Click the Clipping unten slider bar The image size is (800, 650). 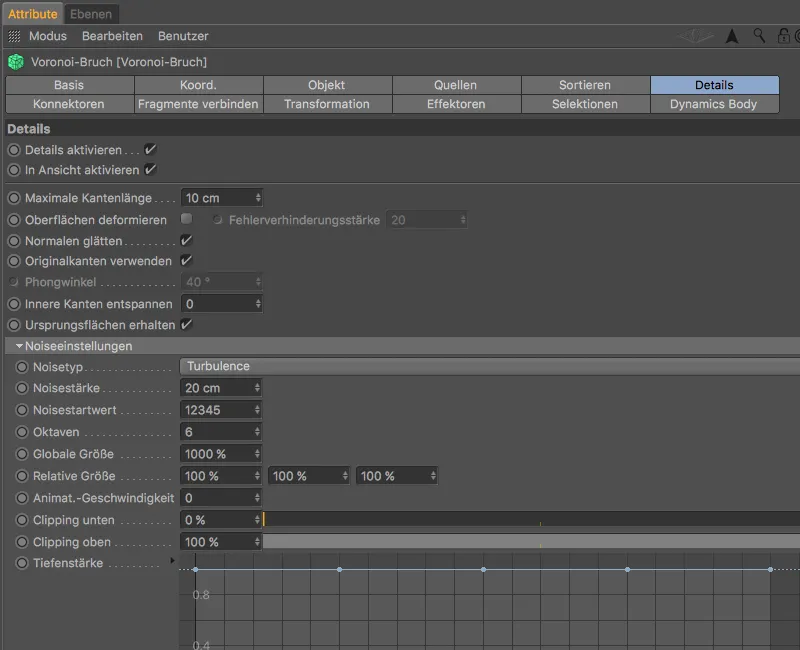[531, 519]
